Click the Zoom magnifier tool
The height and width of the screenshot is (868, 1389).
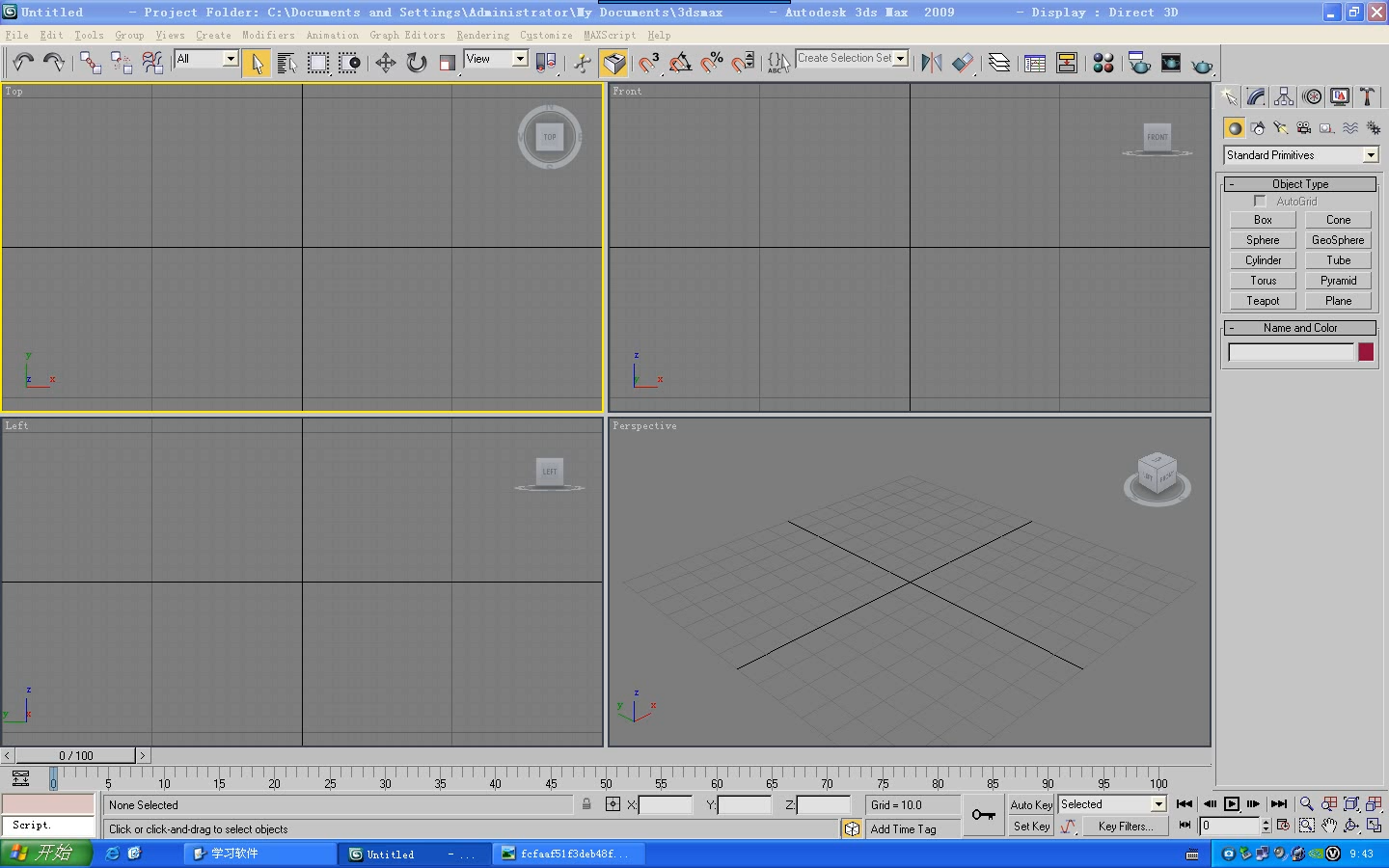coord(1306,804)
